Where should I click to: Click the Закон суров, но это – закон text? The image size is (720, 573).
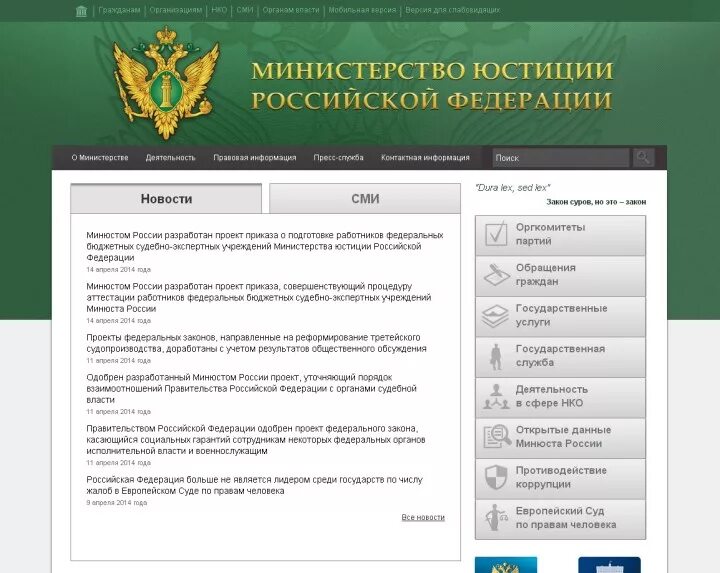596,202
